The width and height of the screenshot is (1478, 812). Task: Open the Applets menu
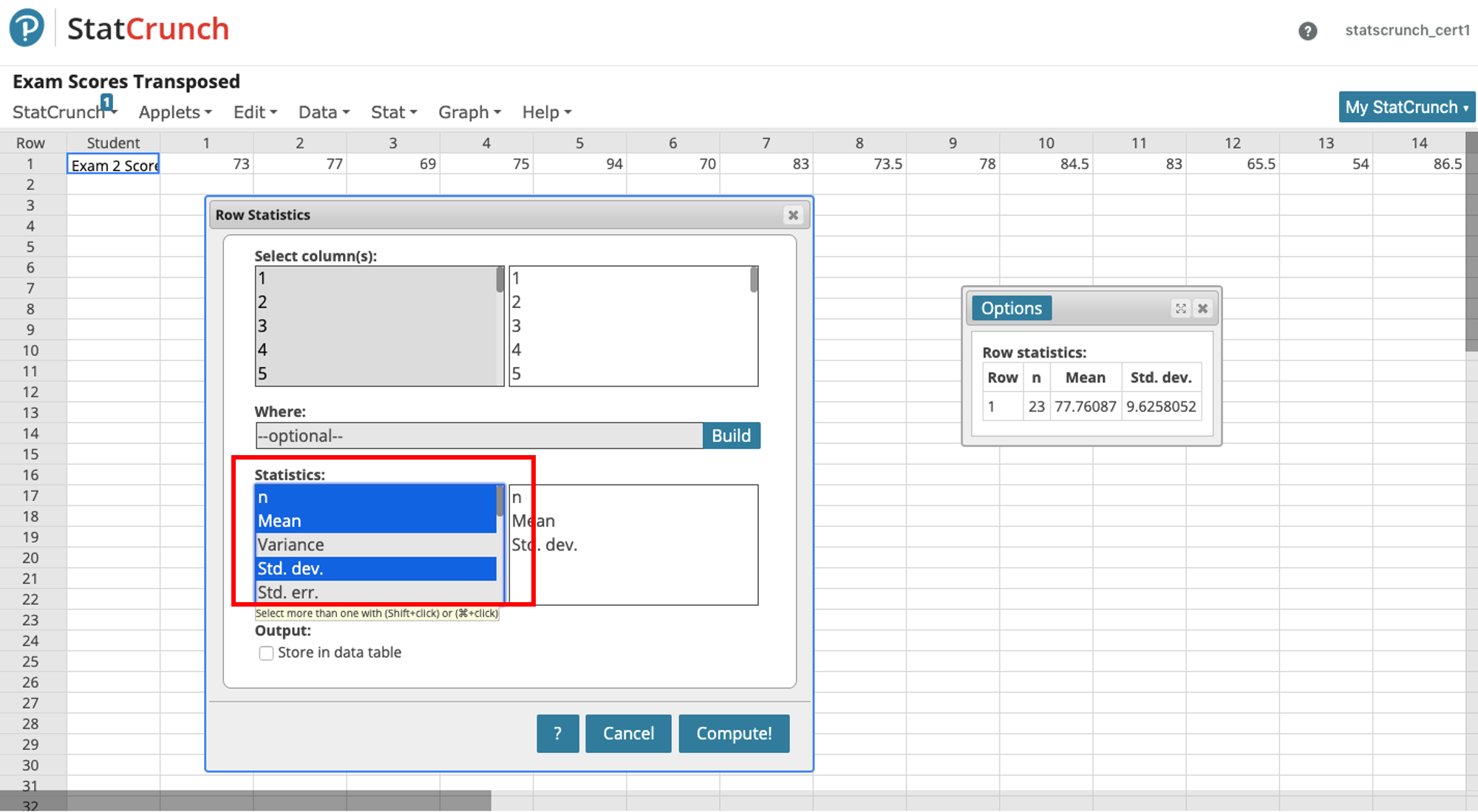coord(175,112)
